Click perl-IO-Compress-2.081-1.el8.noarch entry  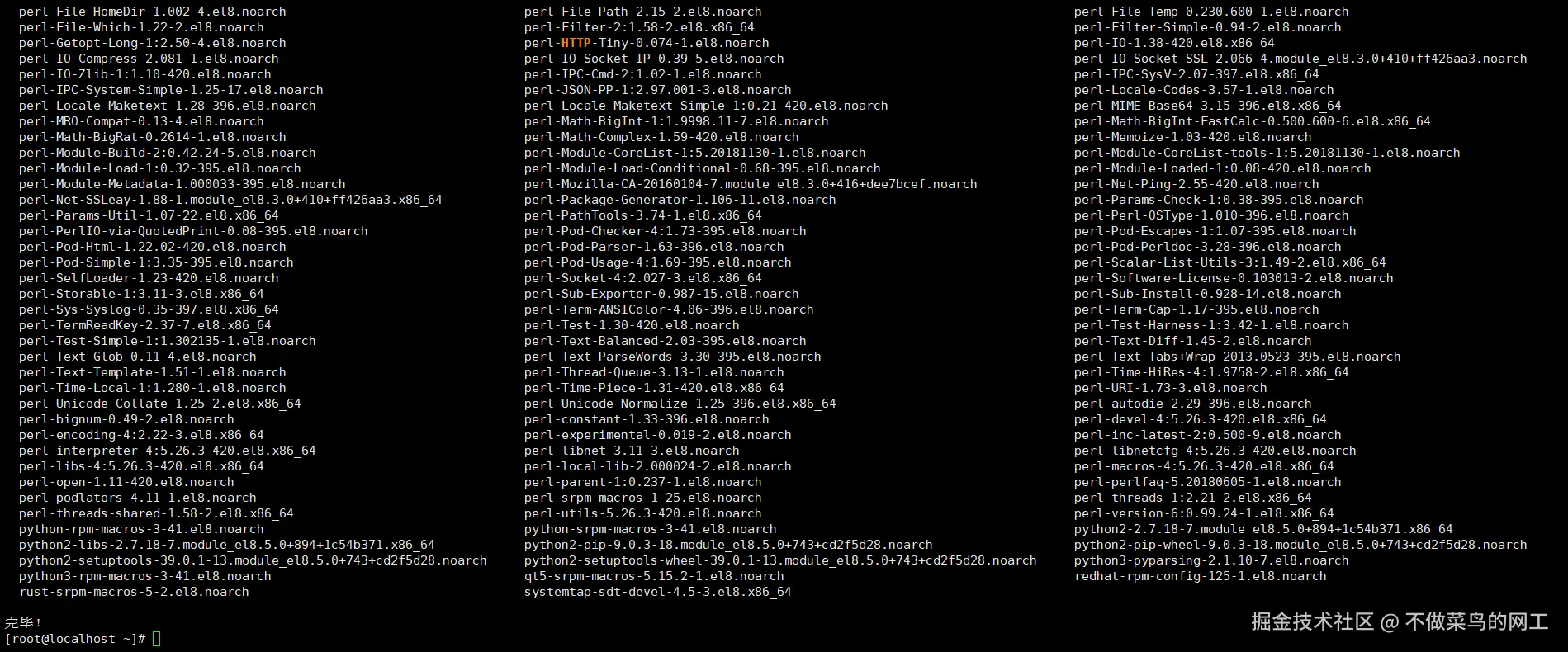point(149,59)
